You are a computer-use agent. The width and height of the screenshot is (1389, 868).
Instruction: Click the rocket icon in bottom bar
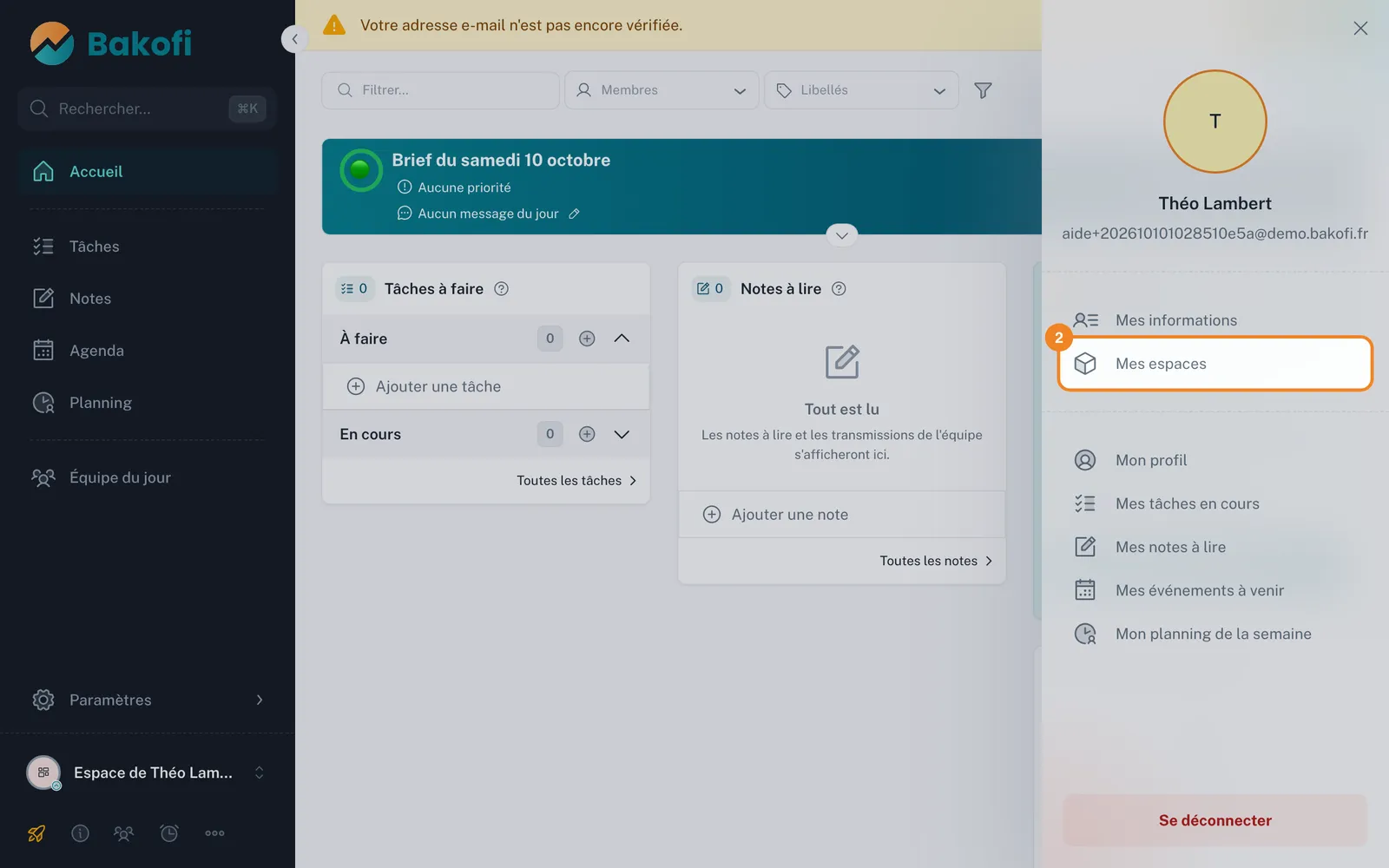(36, 833)
